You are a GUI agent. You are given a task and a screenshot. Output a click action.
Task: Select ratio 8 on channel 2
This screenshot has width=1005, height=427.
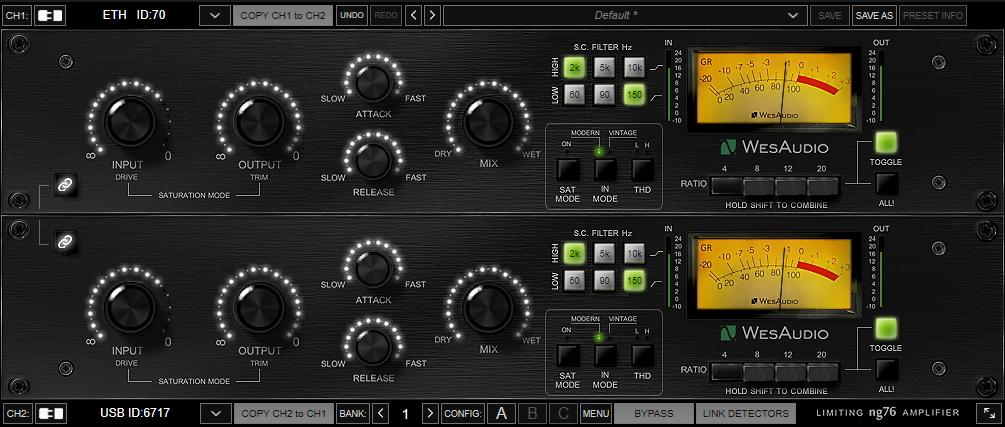[759, 372]
